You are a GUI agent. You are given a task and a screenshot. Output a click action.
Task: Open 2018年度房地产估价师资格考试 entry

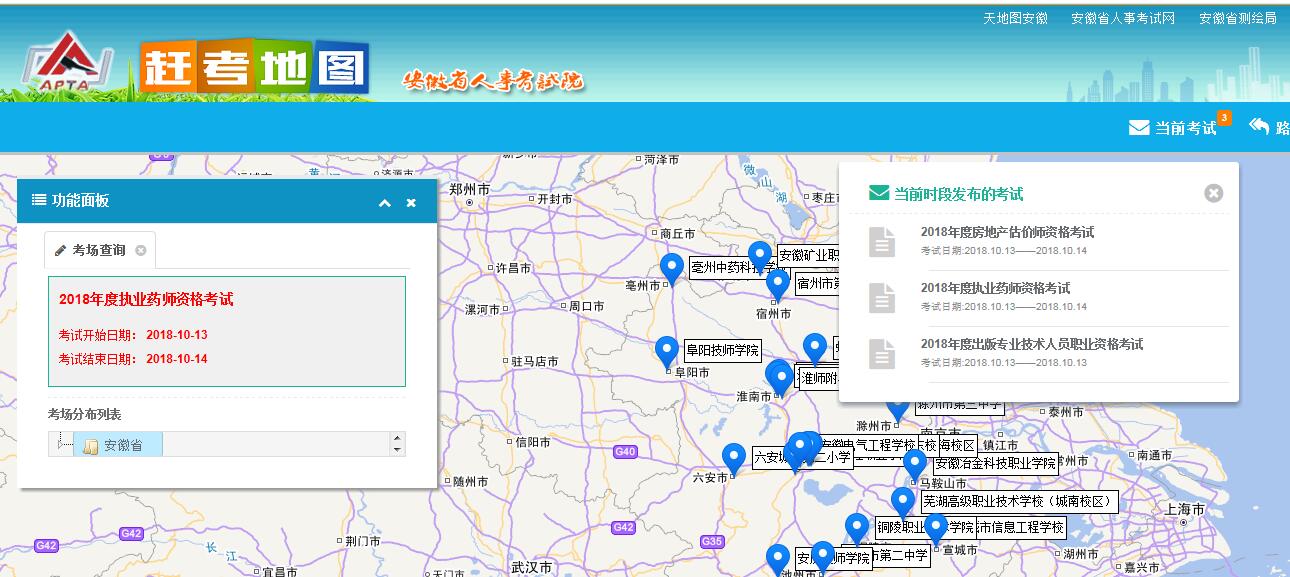(1007, 232)
